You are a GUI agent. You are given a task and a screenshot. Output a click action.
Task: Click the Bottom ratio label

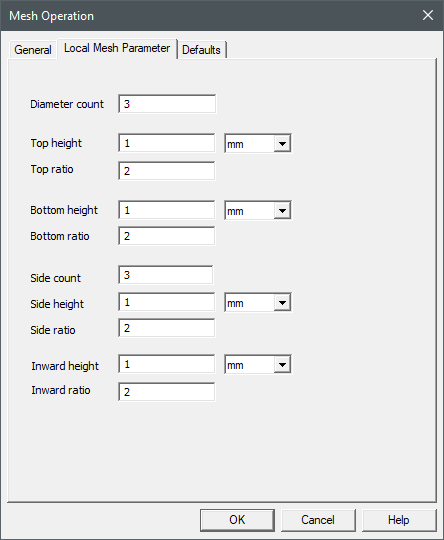pos(60,236)
